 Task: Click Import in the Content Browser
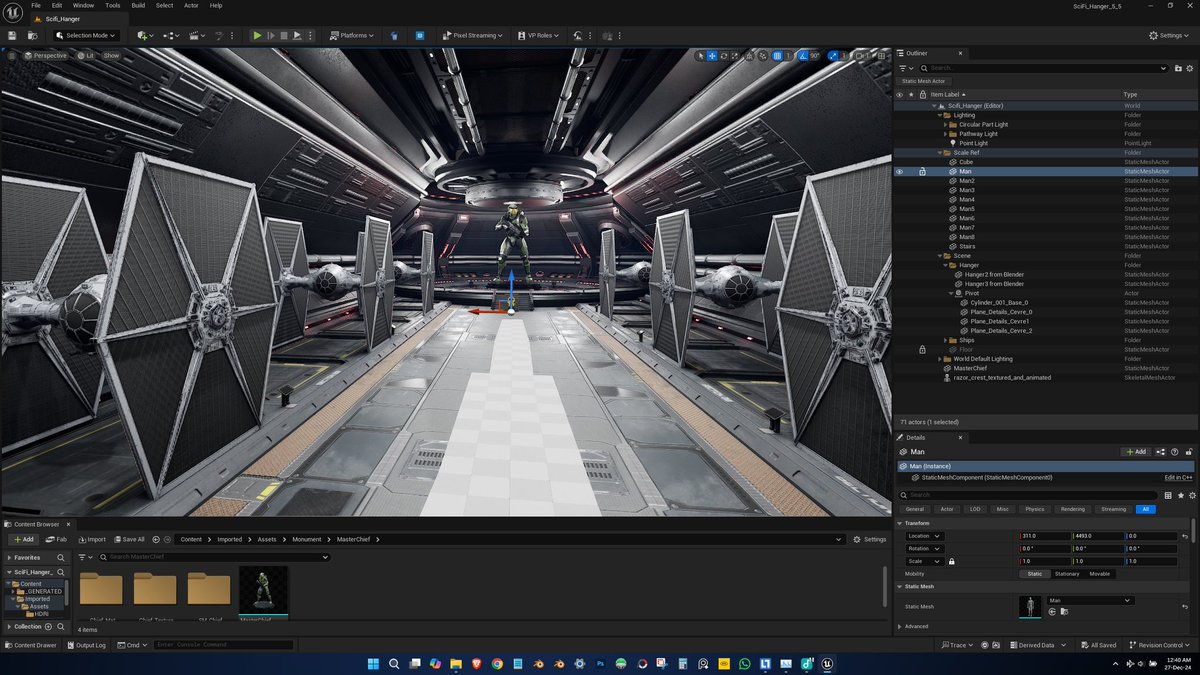[x=93, y=539]
